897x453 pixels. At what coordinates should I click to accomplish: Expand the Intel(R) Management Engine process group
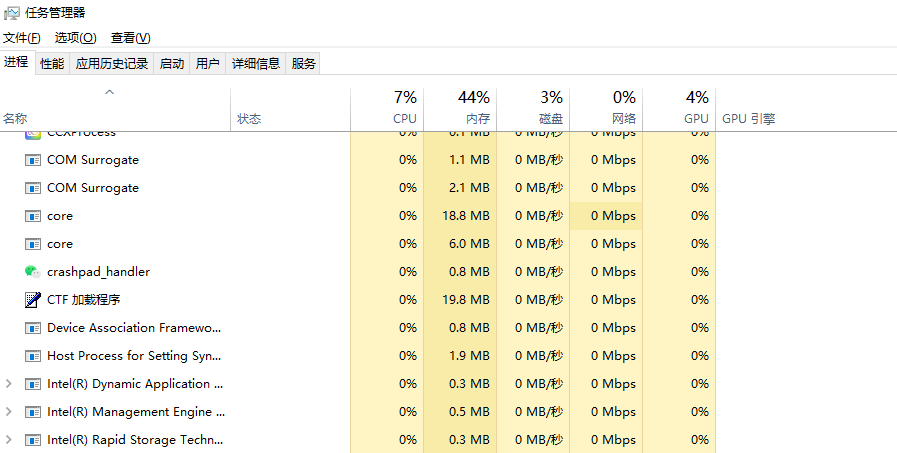9,412
